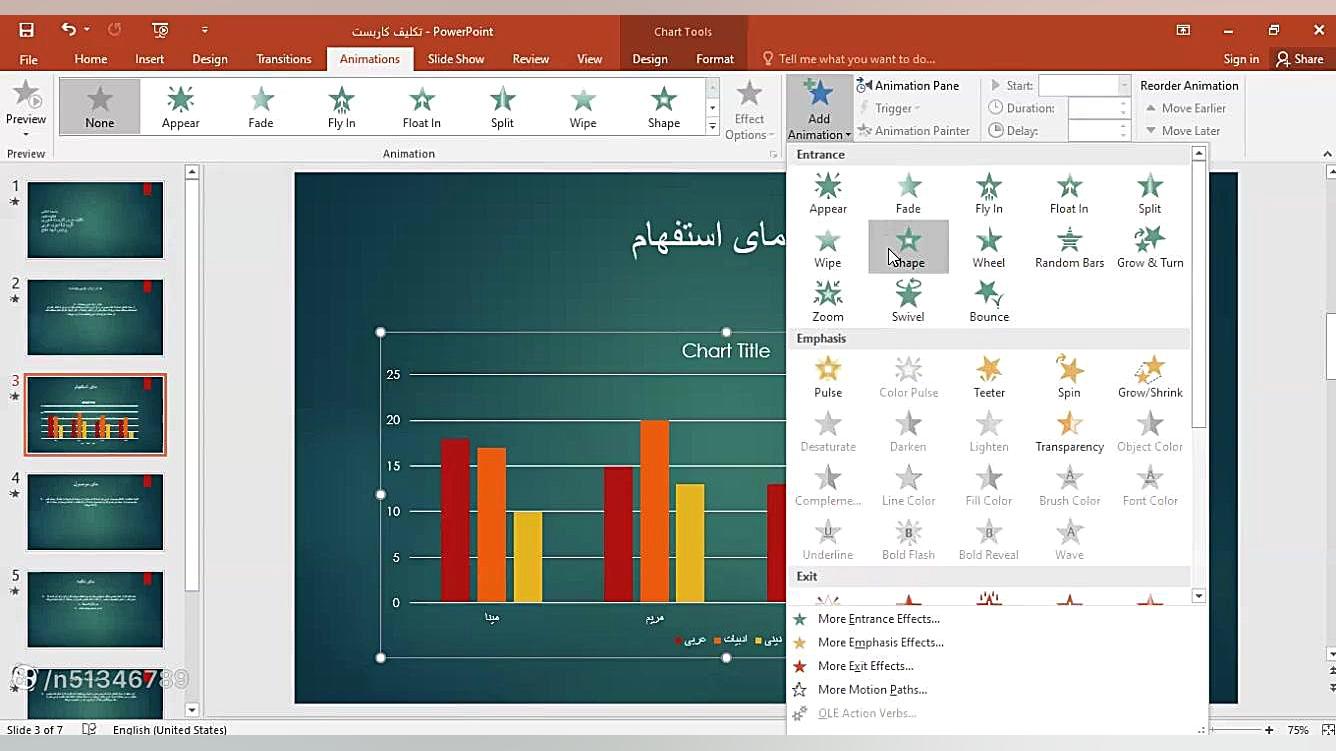Select the Appear entrance effect in dropdown
1336x751 pixels.
click(828, 193)
